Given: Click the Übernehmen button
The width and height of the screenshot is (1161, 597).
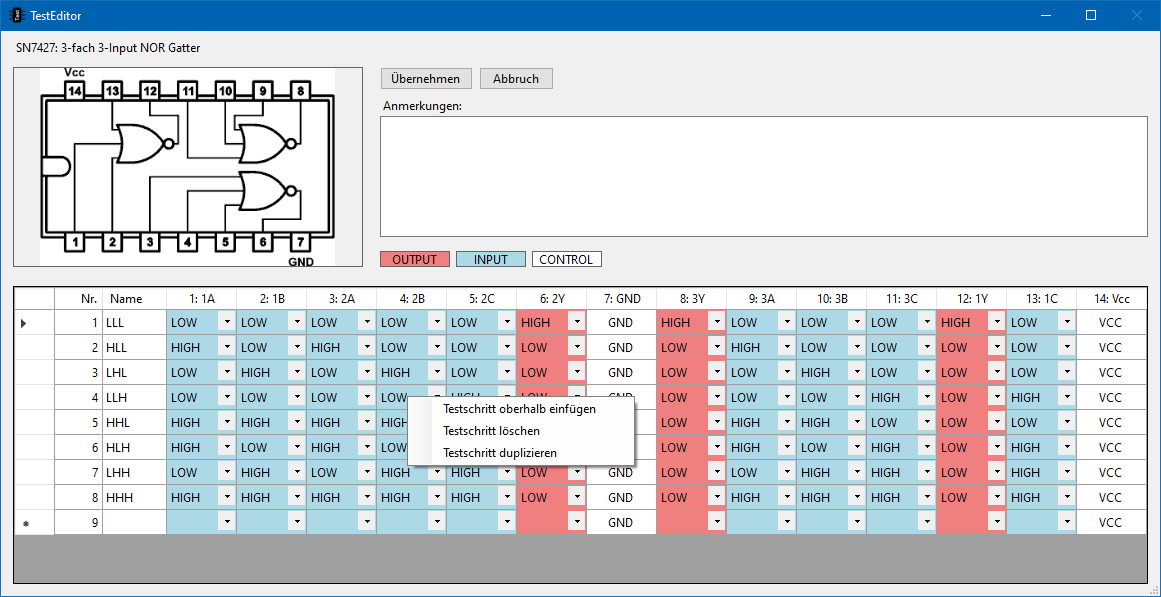Looking at the screenshot, I should [x=426, y=79].
